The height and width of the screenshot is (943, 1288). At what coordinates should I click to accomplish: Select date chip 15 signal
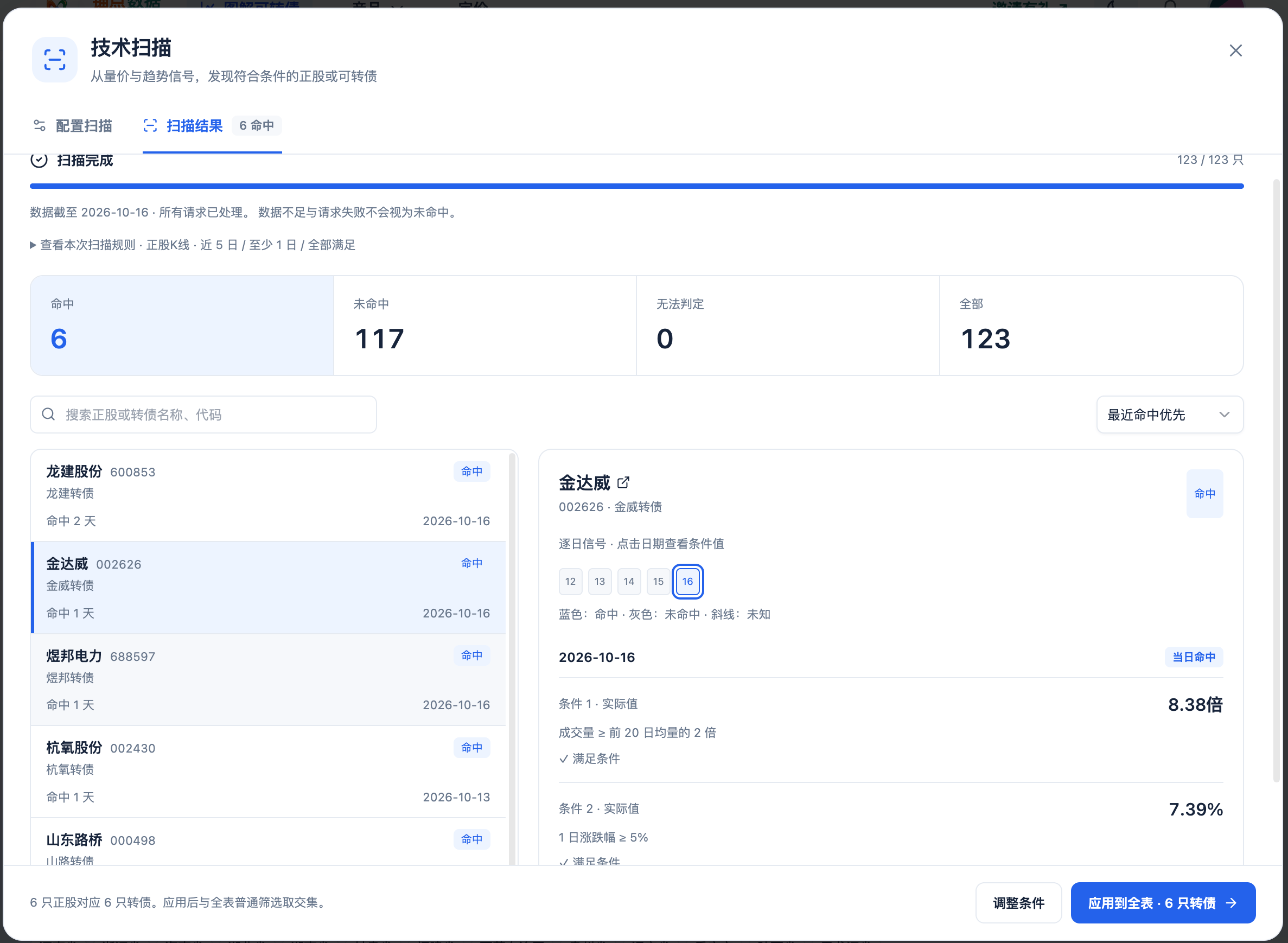click(x=658, y=581)
